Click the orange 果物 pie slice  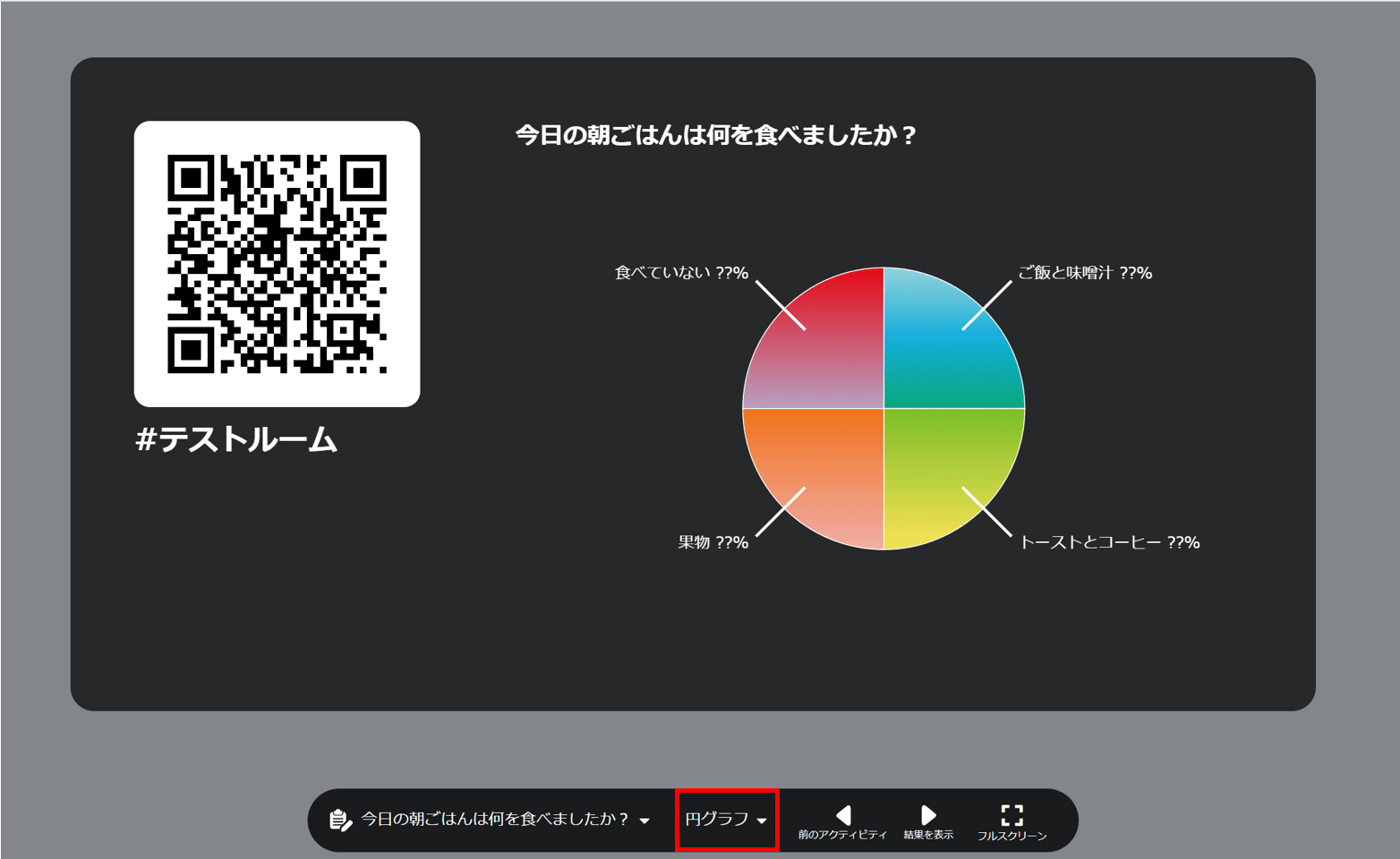coord(824,470)
